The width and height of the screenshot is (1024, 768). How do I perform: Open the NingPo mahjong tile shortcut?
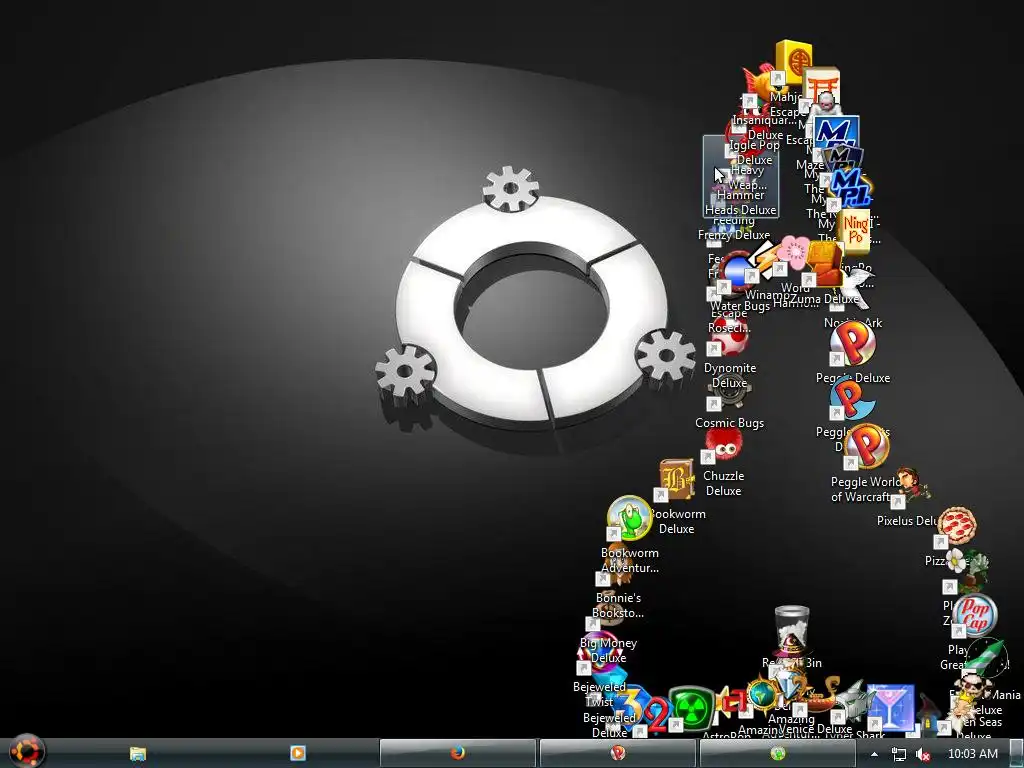tap(855, 232)
